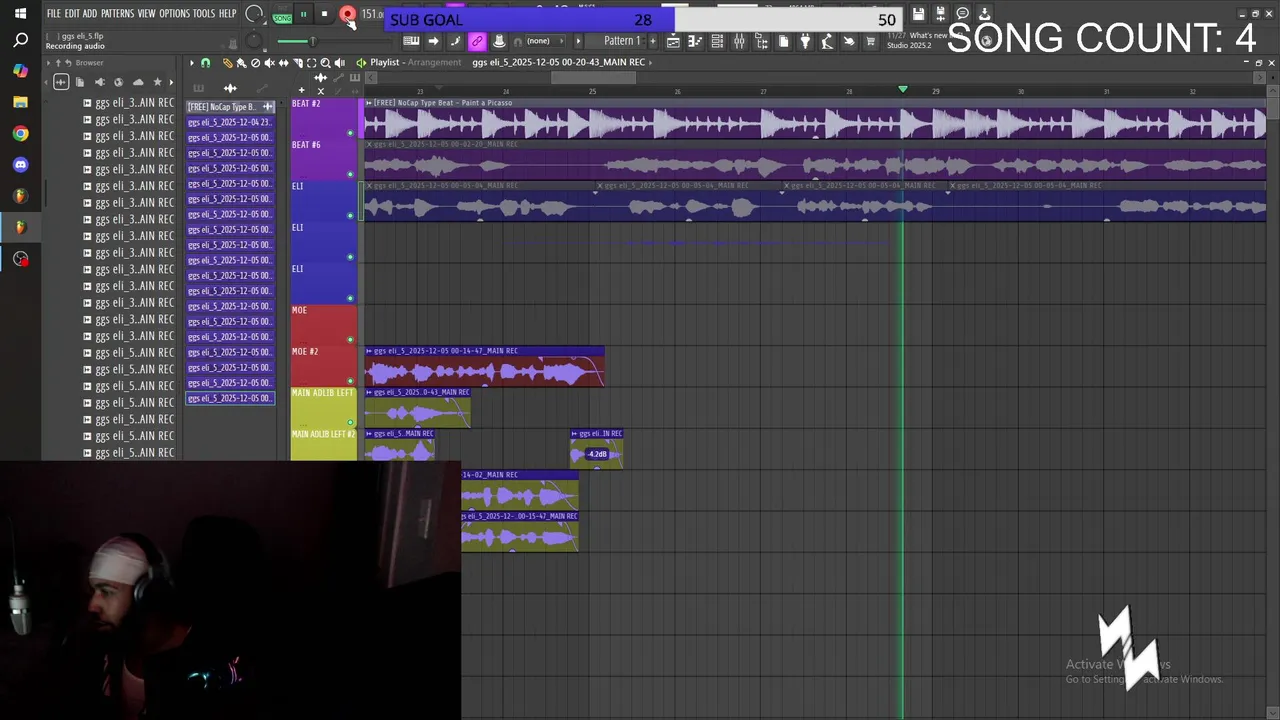Screen dimensions: 1280x720
Task: Click the master pitch knob
Action: 254,41
